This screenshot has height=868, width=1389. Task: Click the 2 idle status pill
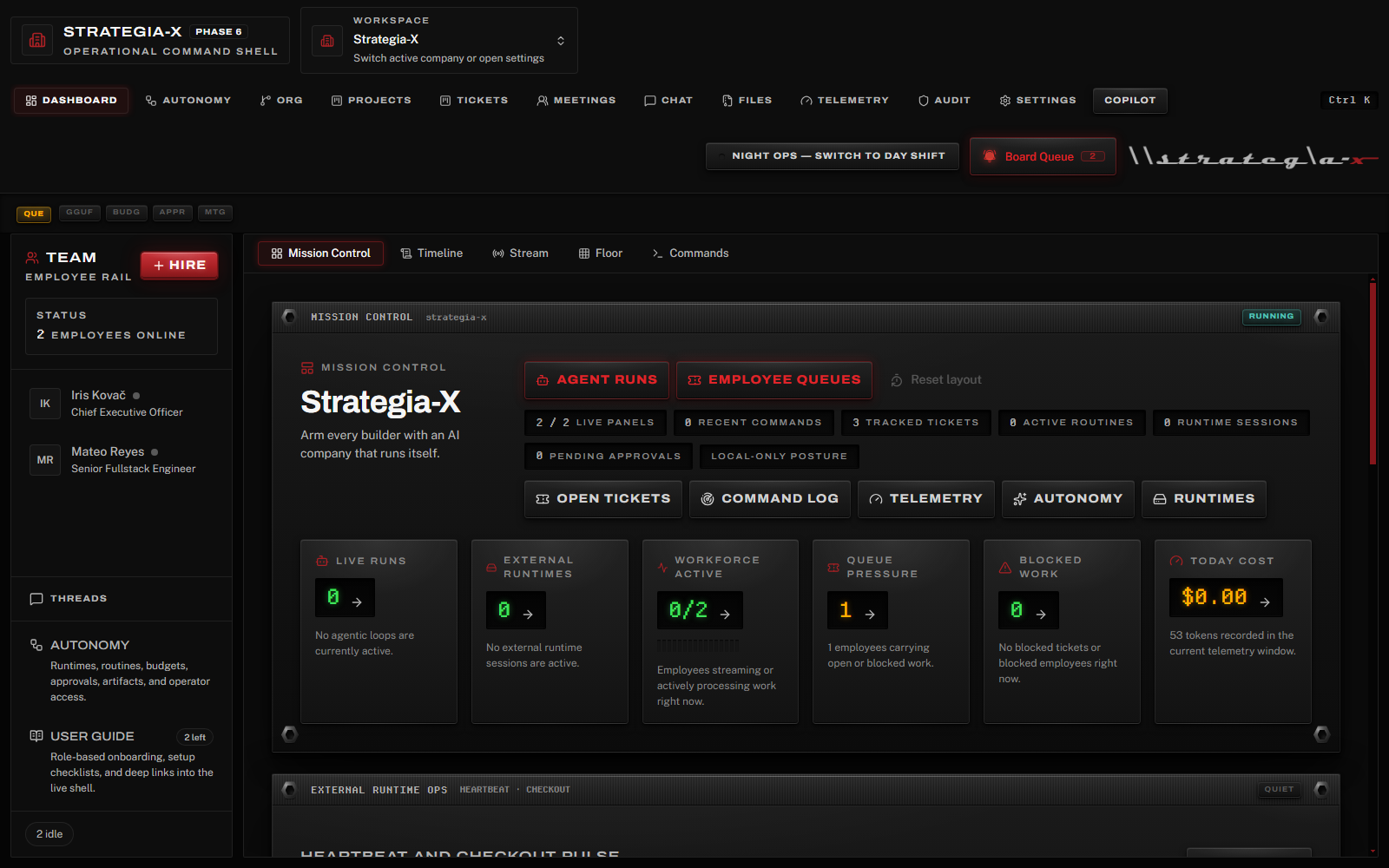49,834
